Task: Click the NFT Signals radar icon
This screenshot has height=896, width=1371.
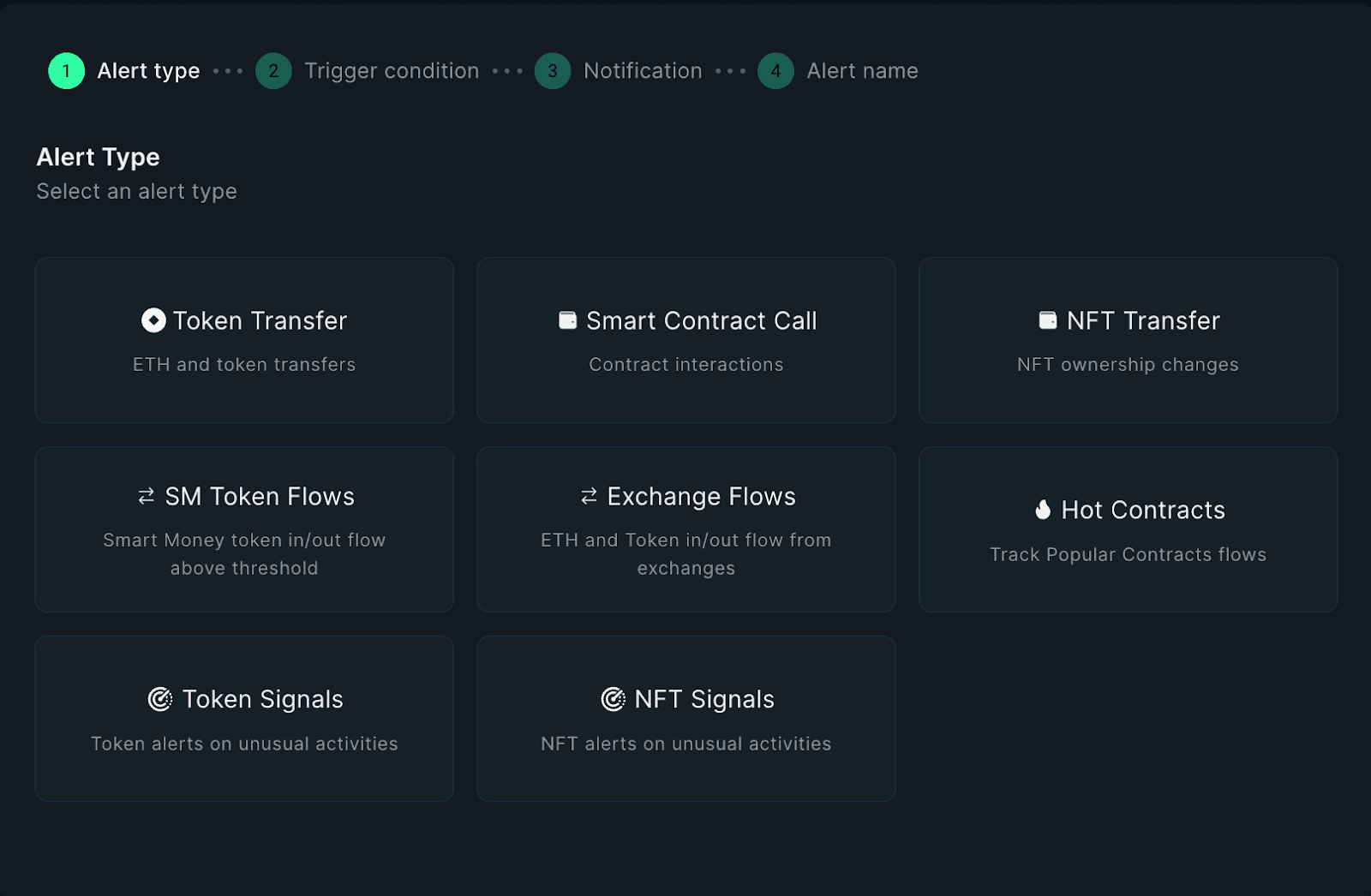Action: click(613, 699)
